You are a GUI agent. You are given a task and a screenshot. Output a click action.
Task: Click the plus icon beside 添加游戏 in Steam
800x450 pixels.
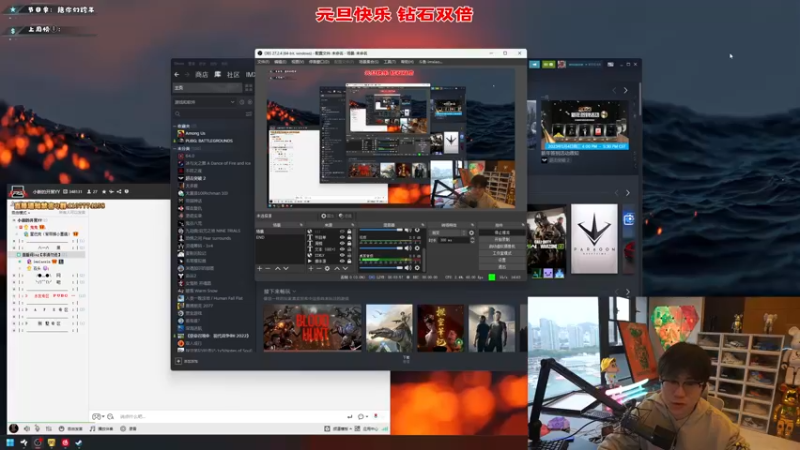point(179,361)
